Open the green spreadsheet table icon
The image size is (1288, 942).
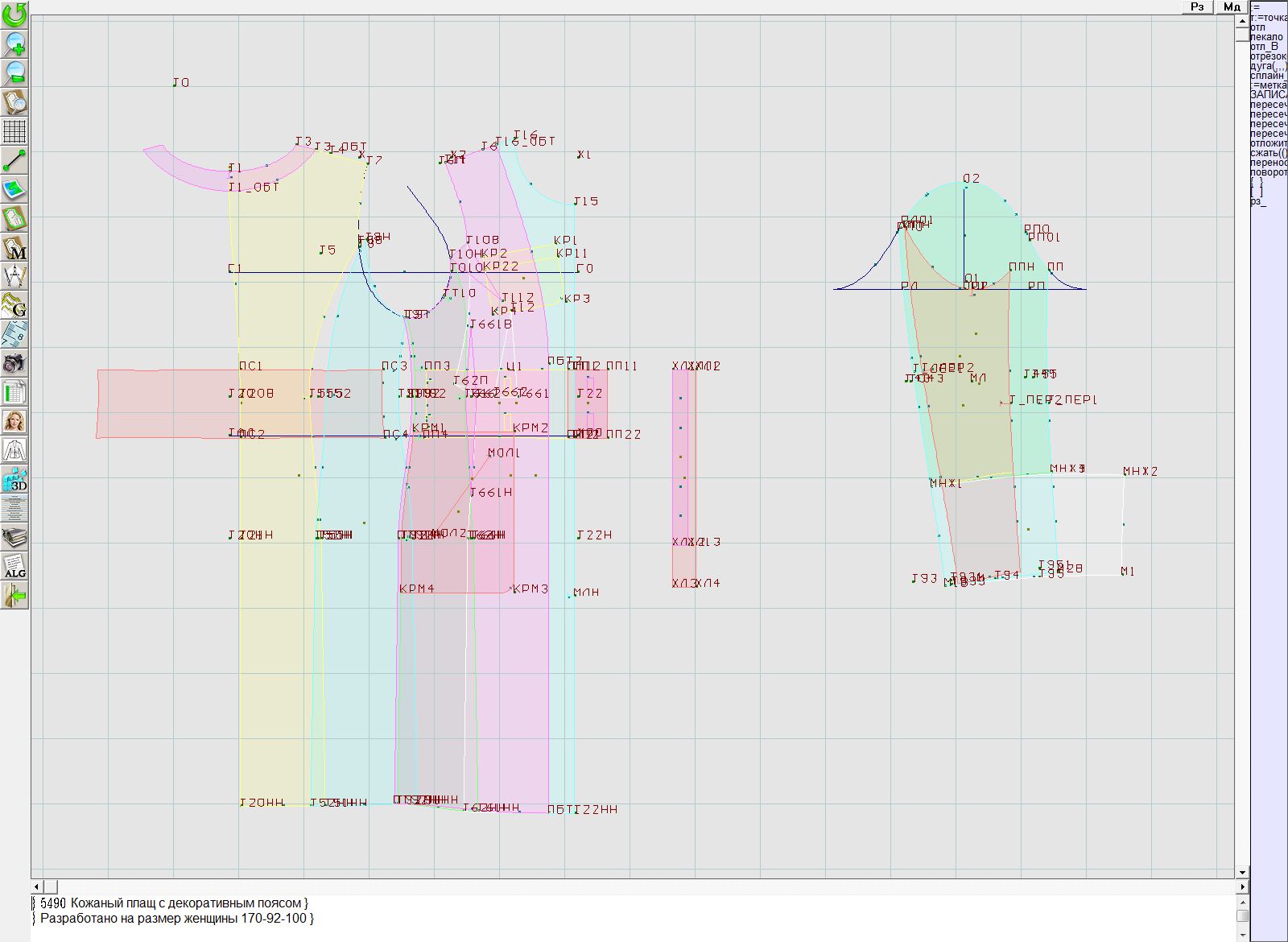(x=14, y=392)
